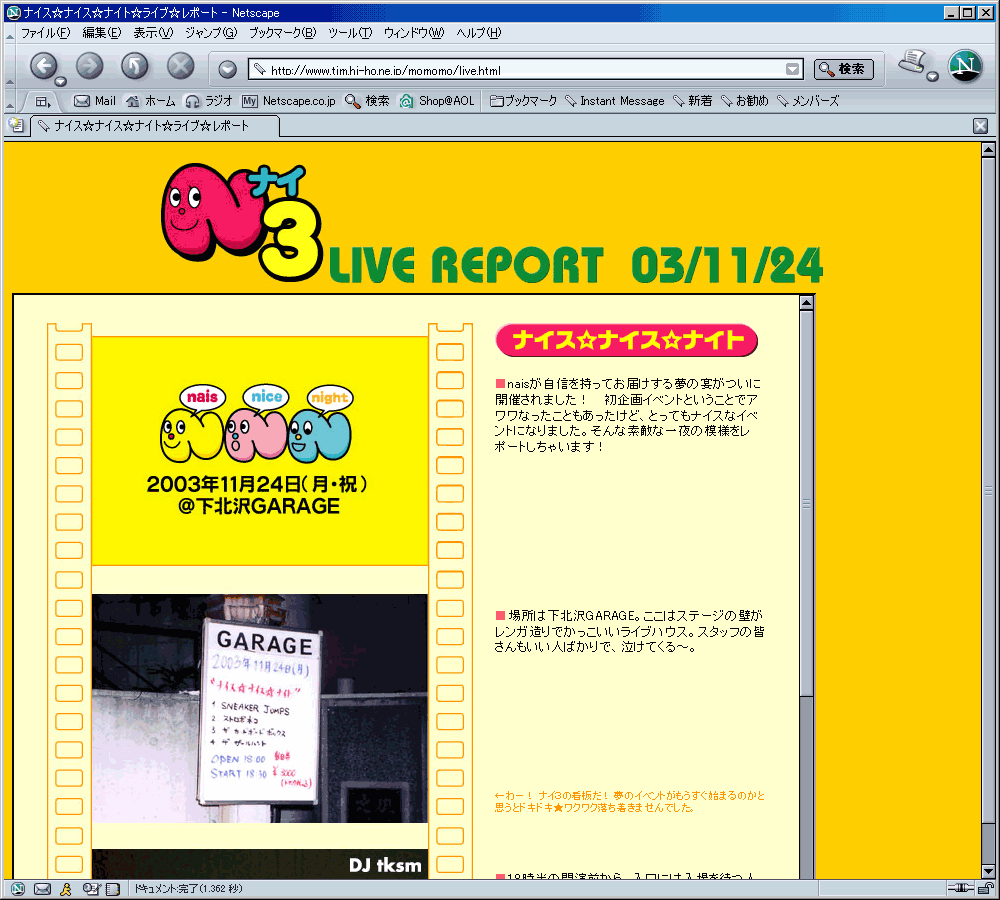Open the ファイル(F) menu
Viewport: 1000px width, 900px height.
45,33
